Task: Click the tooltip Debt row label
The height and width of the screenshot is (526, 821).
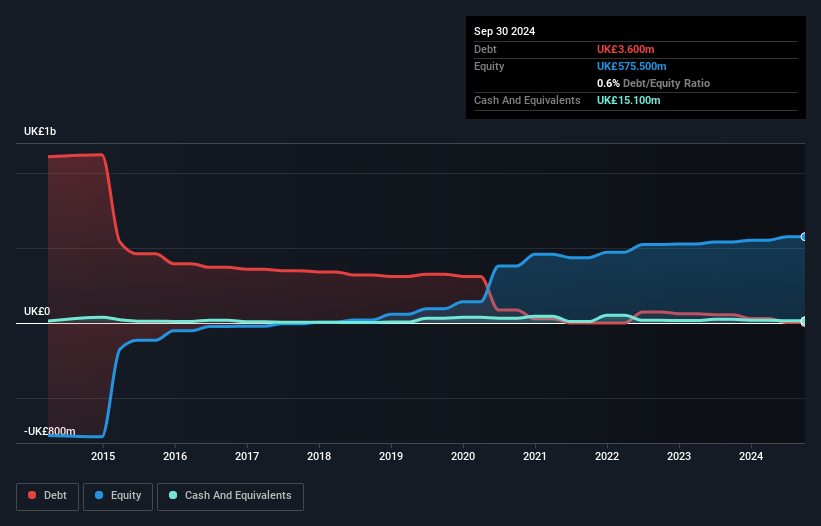Action: [485, 49]
